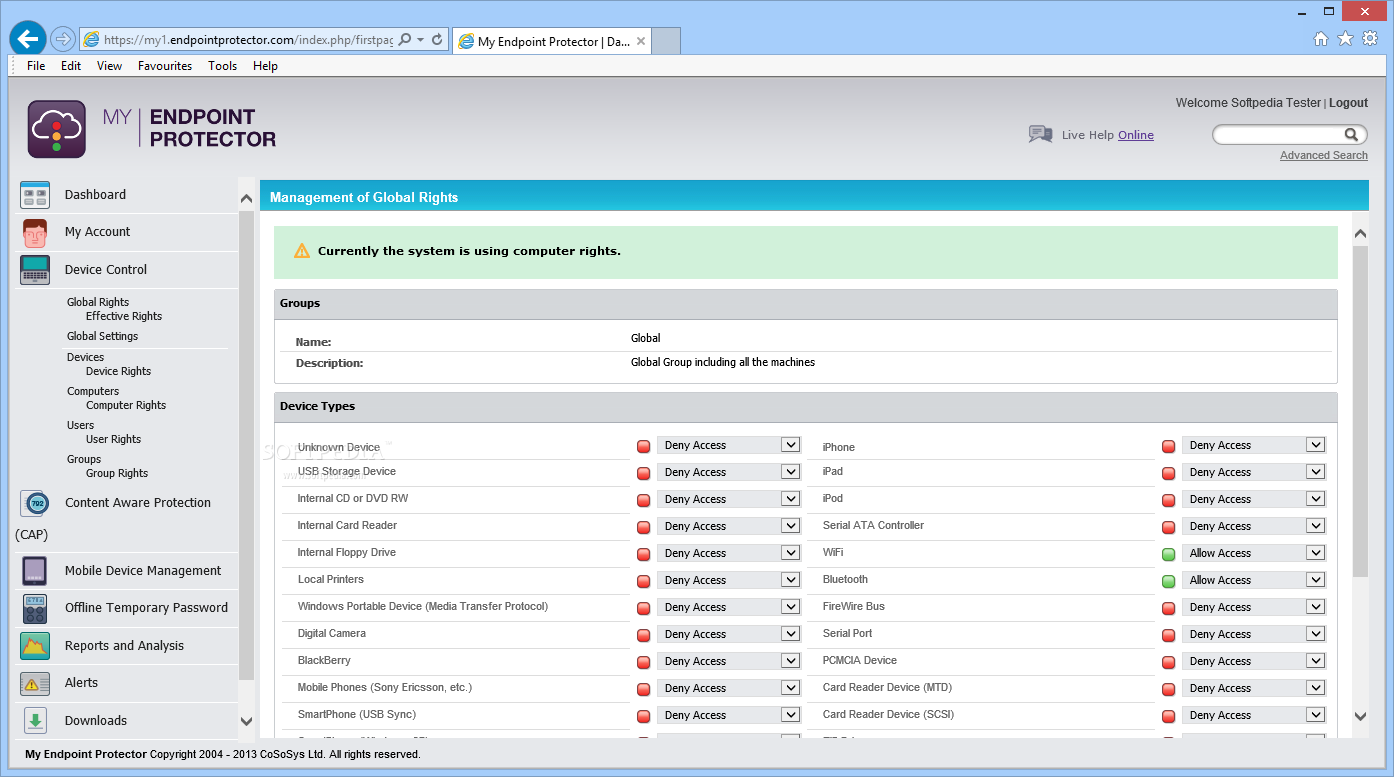Open Card Reader Device (SCSI) dropdown

click(x=1253, y=715)
